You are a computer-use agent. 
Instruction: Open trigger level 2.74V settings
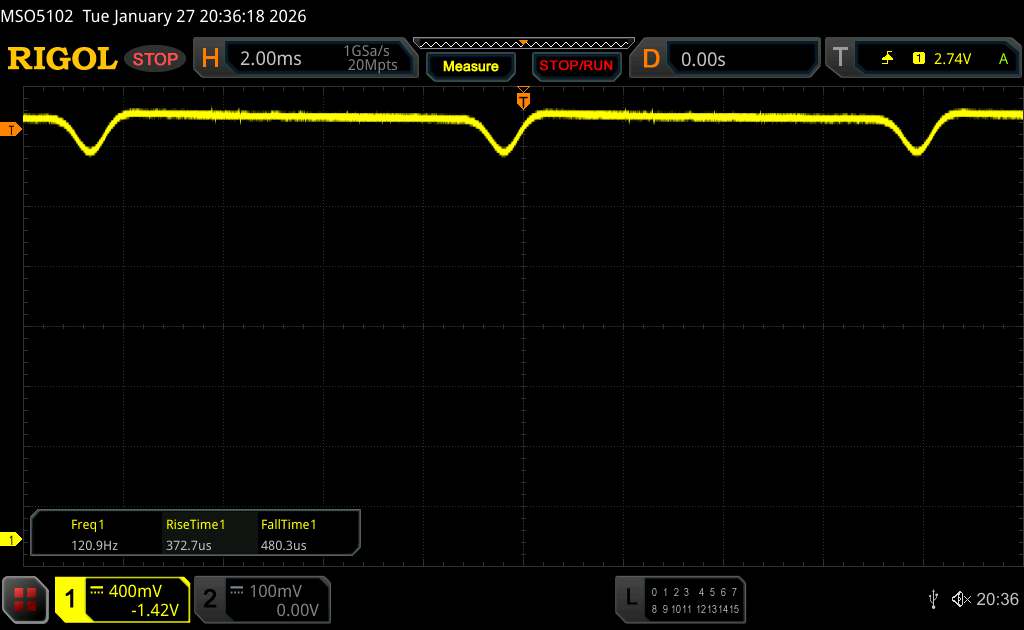(950, 59)
